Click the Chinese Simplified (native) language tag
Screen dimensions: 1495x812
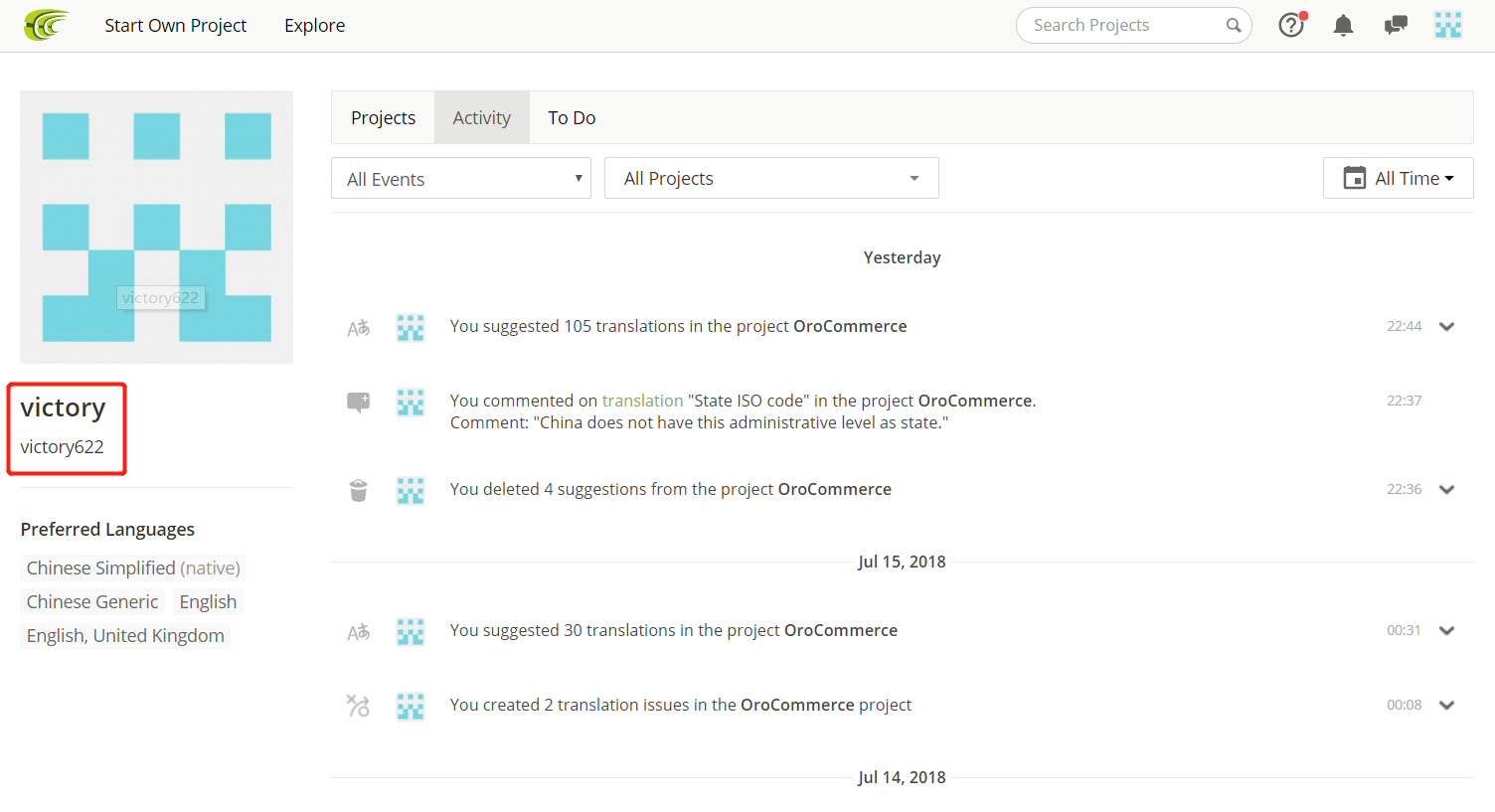[x=133, y=568]
